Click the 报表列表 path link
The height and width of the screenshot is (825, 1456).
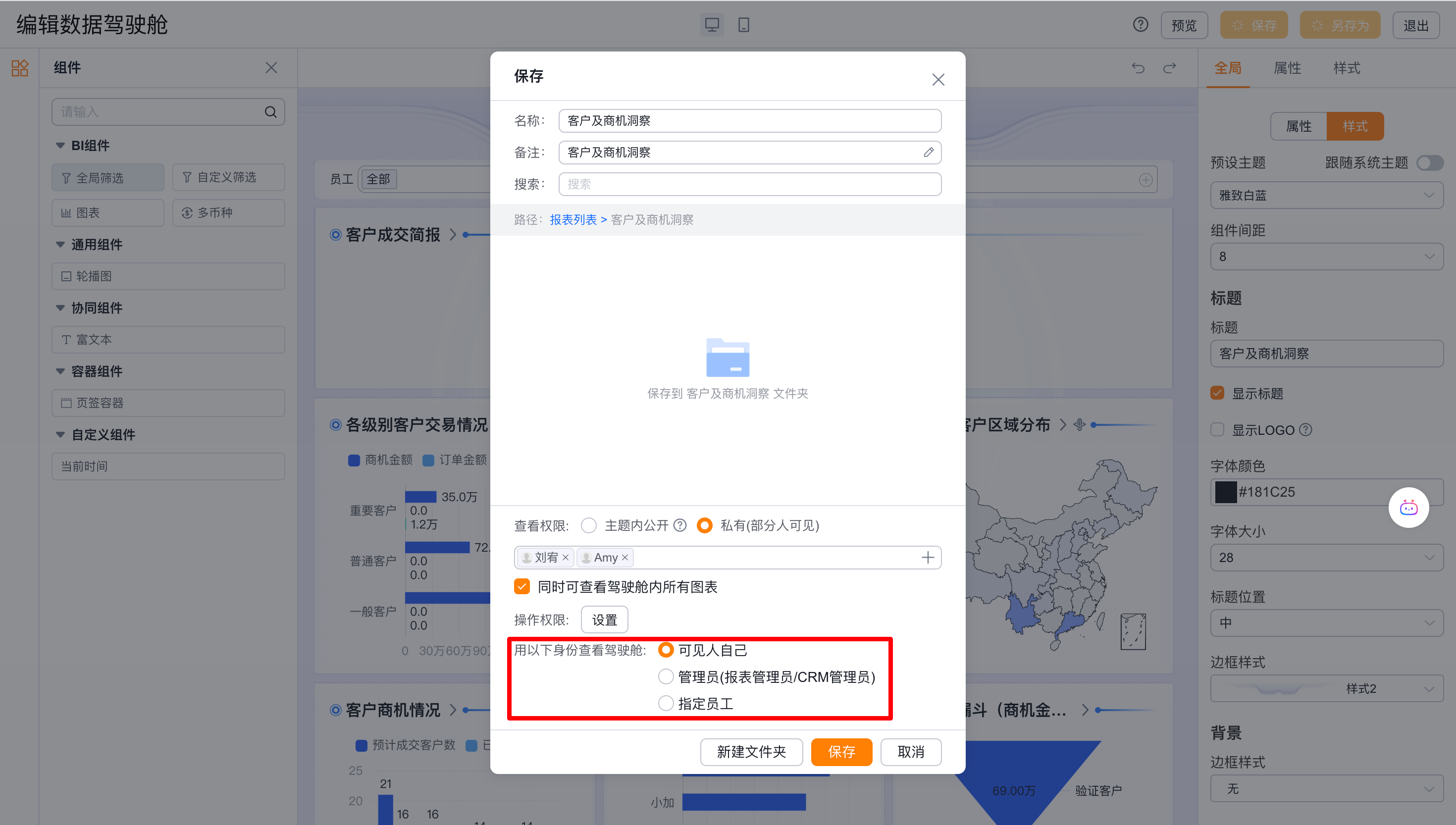tap(573, 220)
